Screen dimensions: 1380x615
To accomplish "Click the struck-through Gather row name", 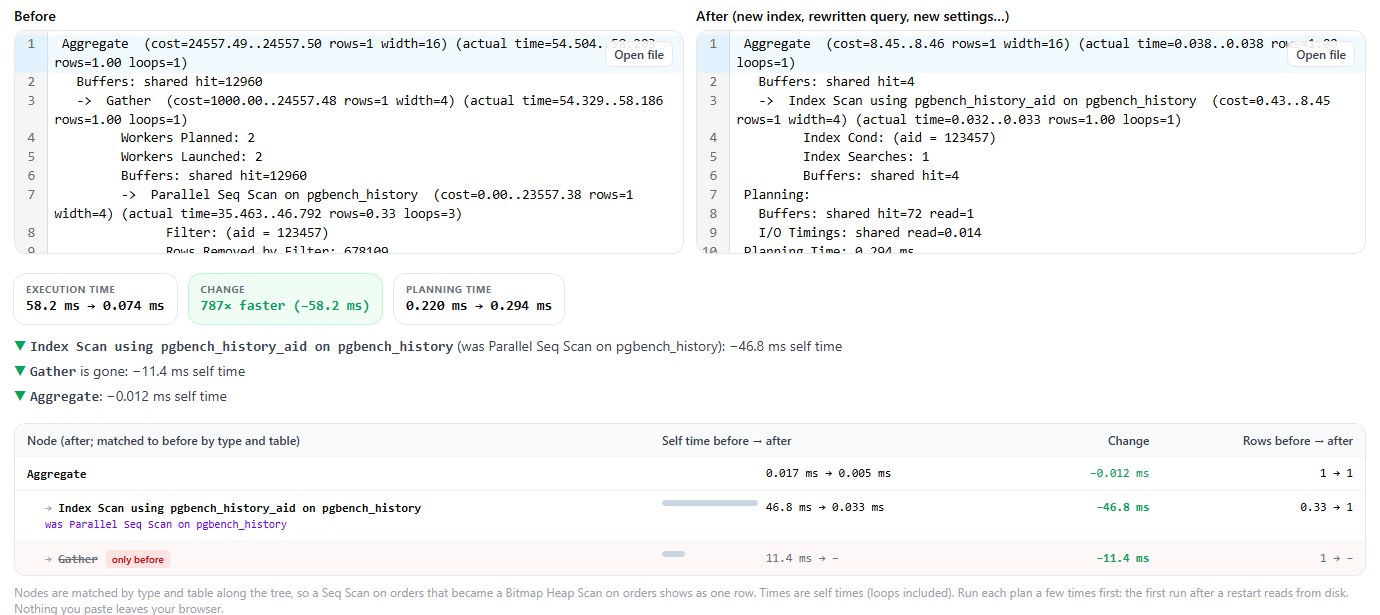I will click(x=78, y=559).
